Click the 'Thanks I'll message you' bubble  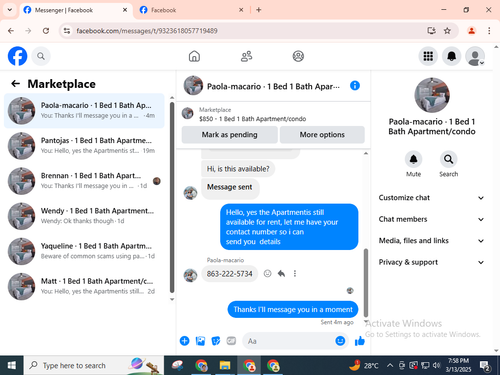point(293,310)
